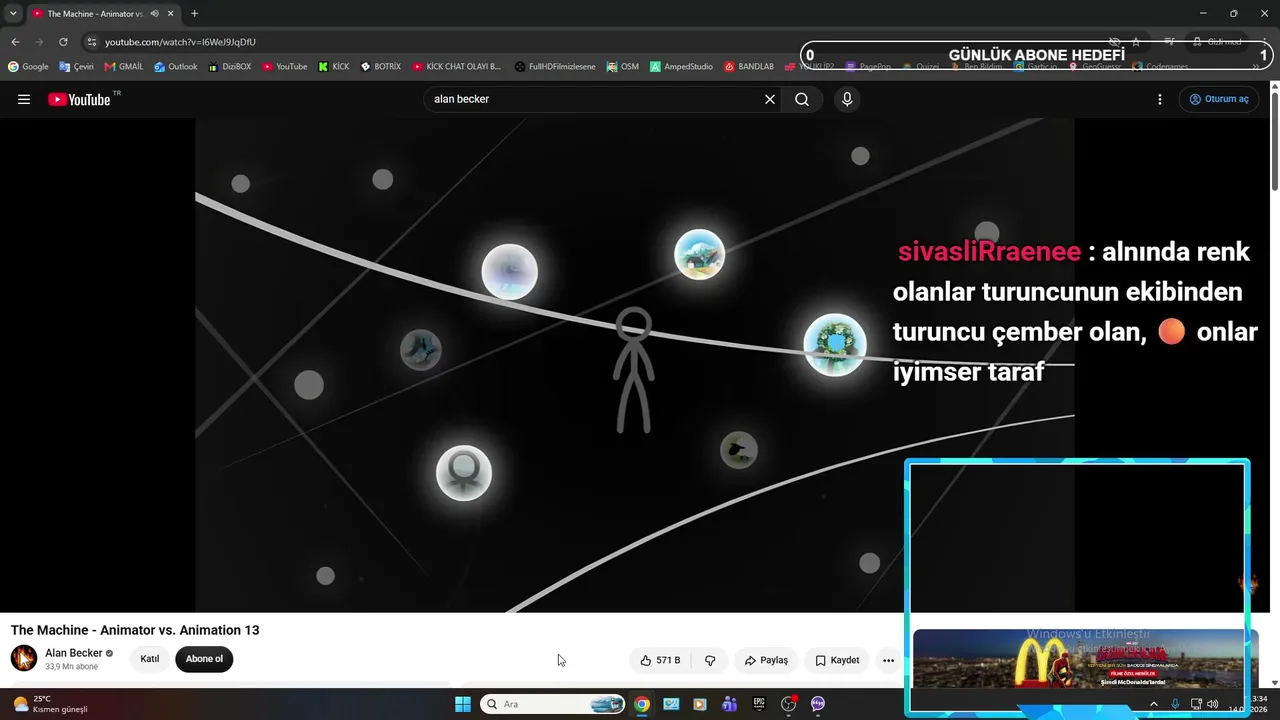This screenshot has width=1280, height=720.
Task: Open Google Chrome from the taskbar
Action: [642, 704]
